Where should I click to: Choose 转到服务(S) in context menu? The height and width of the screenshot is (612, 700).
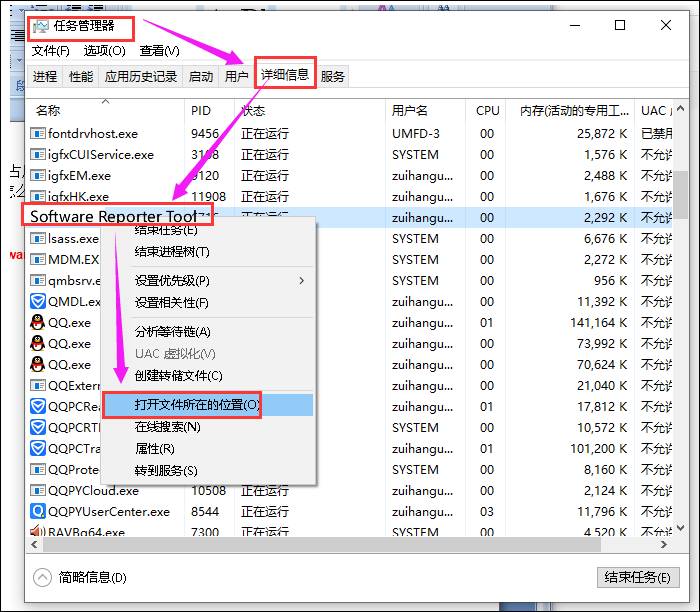[x=166, y=470]
